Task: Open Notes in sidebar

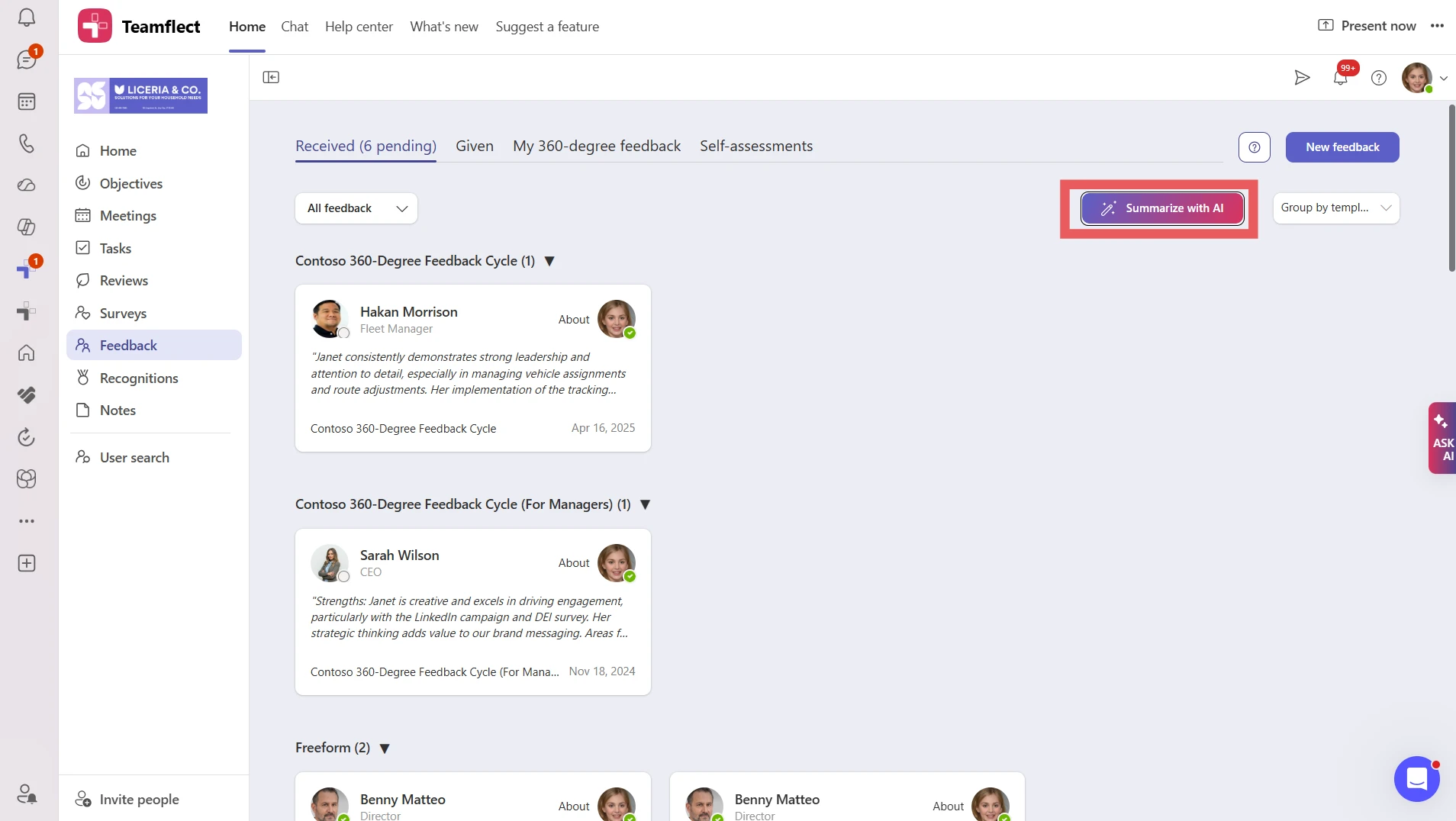Action: pyautogui.click(x=154, y=410)
